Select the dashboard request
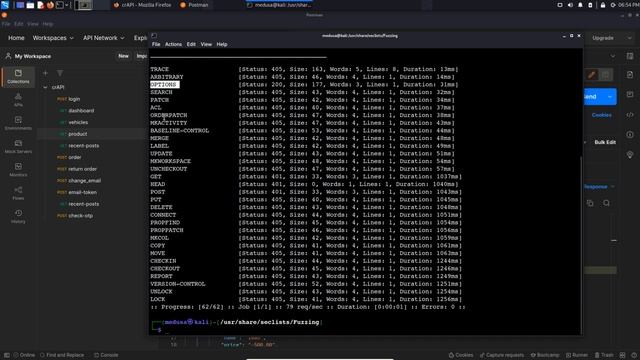Screen dimensions: 640x360 [81, 111]
